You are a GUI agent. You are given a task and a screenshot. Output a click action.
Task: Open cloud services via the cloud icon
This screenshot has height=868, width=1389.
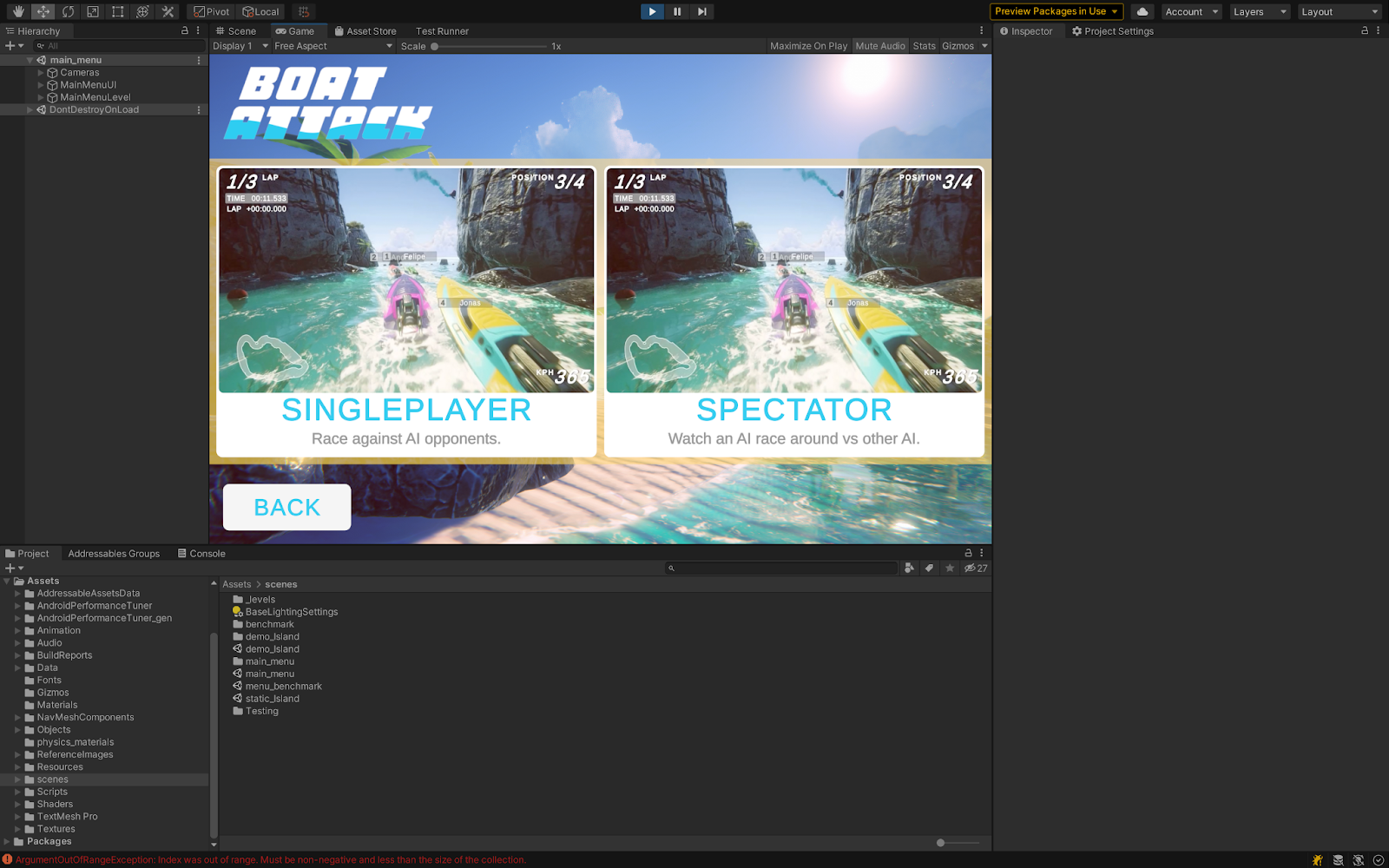click(x=1142, y=11)
